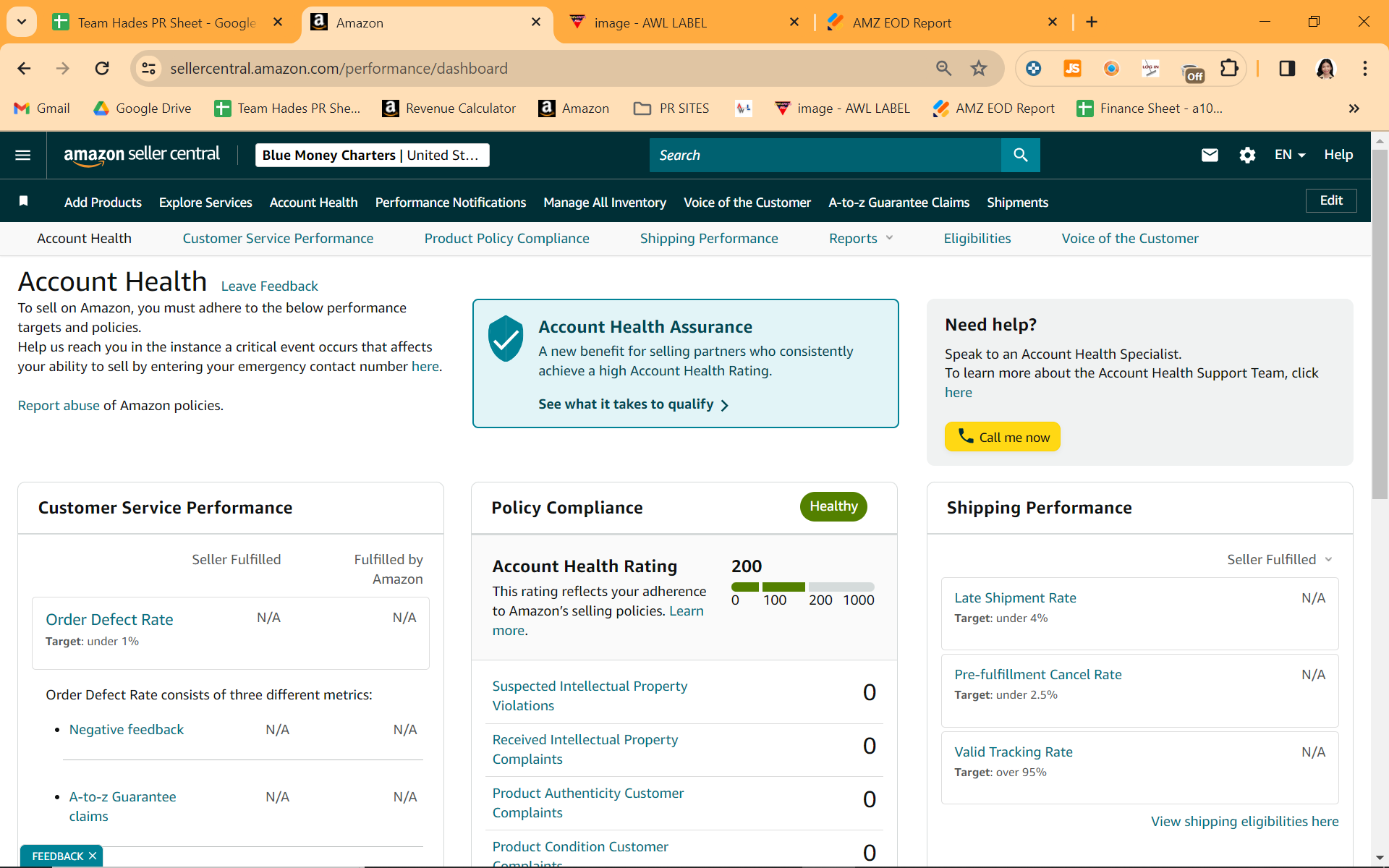Open the Chrome profile avatar
Viewport: 1389px width, 868px height.
click(x=1325, y=68)
